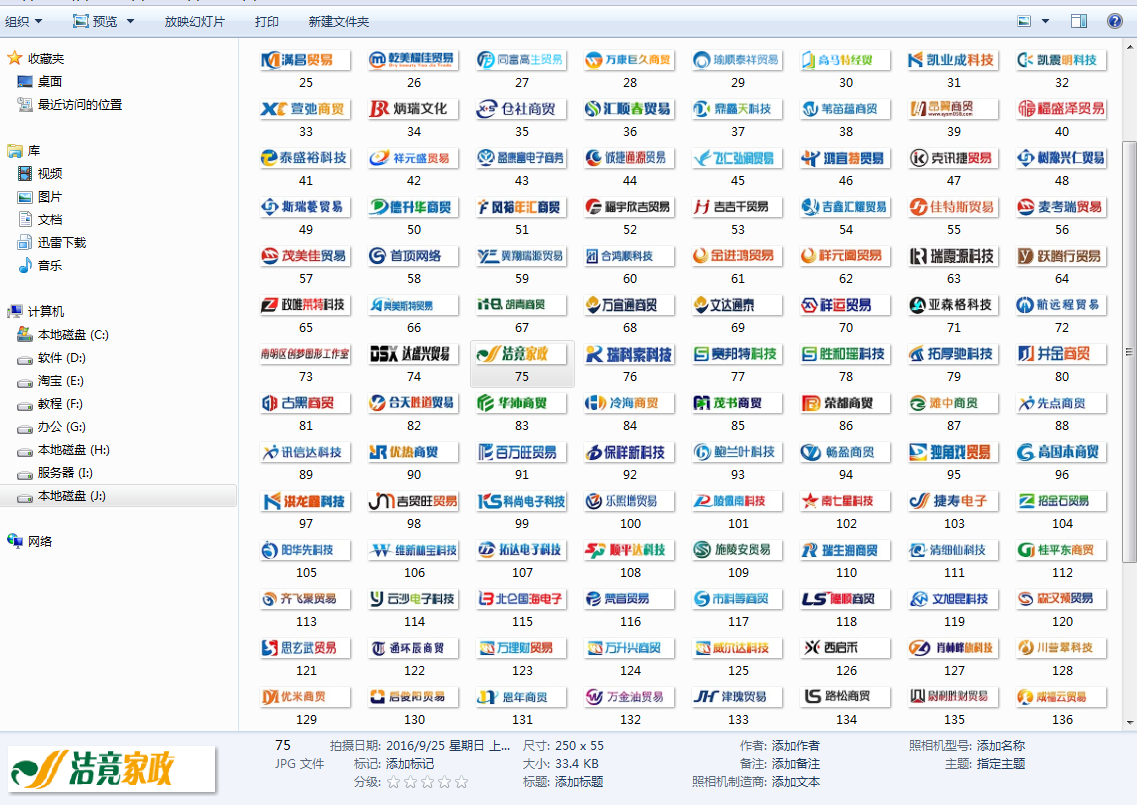Click the 预览 button

[96, 22]
